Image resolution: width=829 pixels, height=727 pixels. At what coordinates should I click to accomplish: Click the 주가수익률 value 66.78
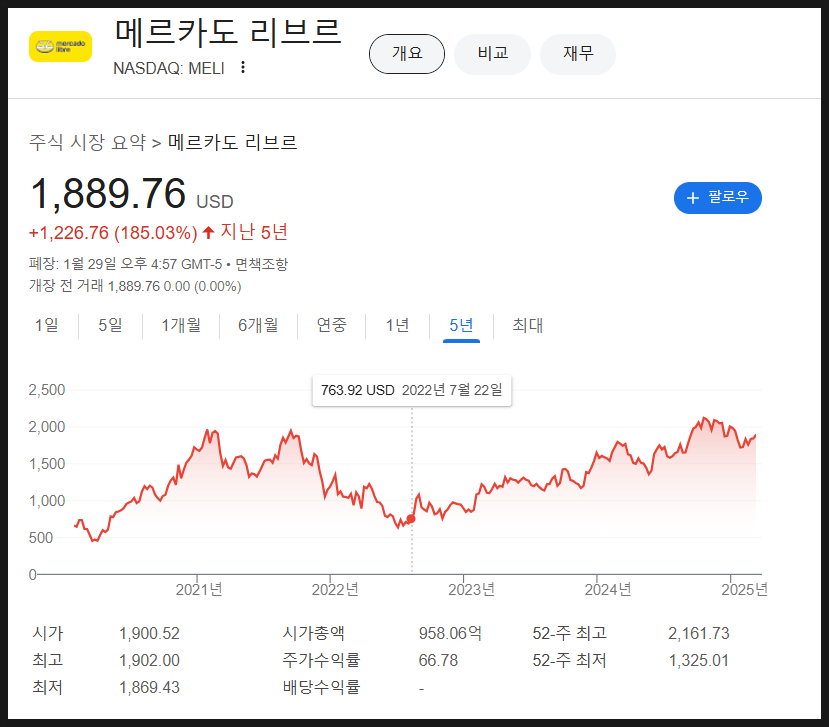438,660
